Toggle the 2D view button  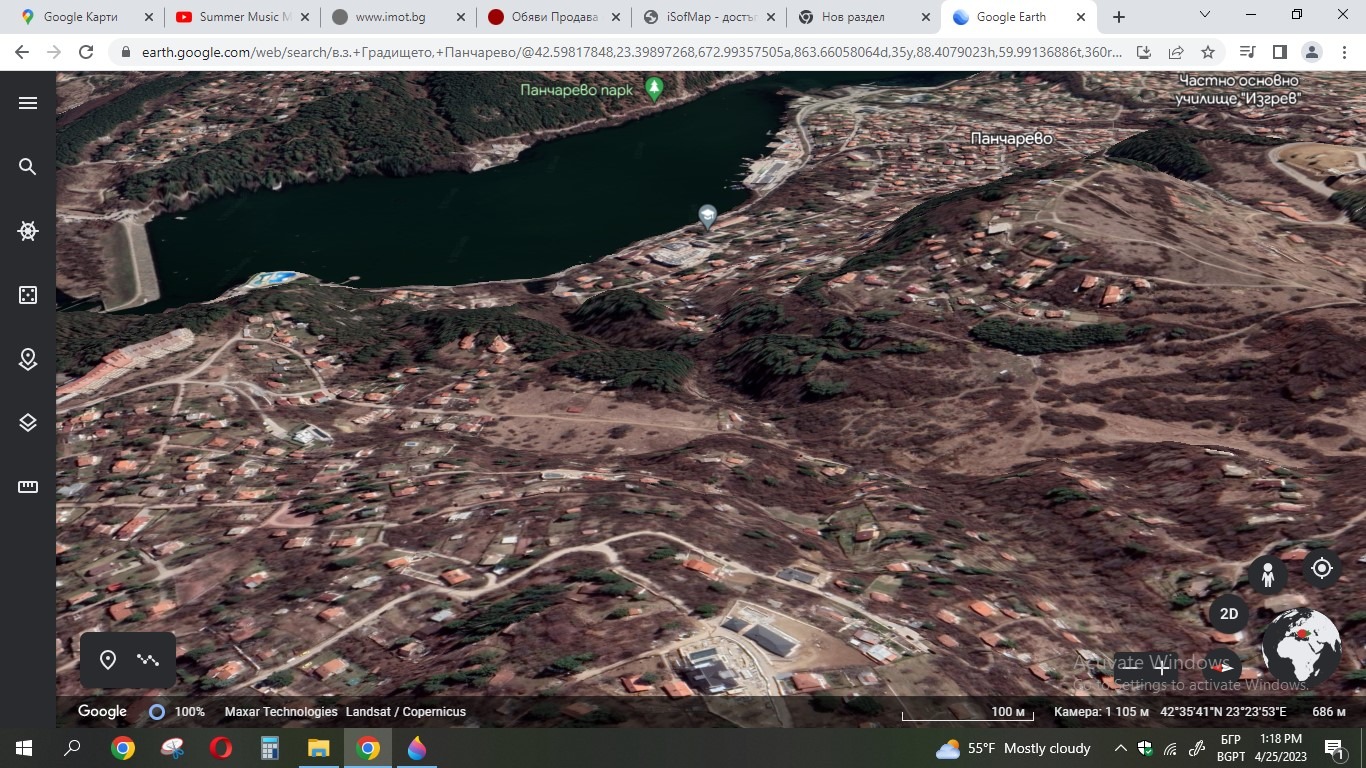tap(1229, 614)
